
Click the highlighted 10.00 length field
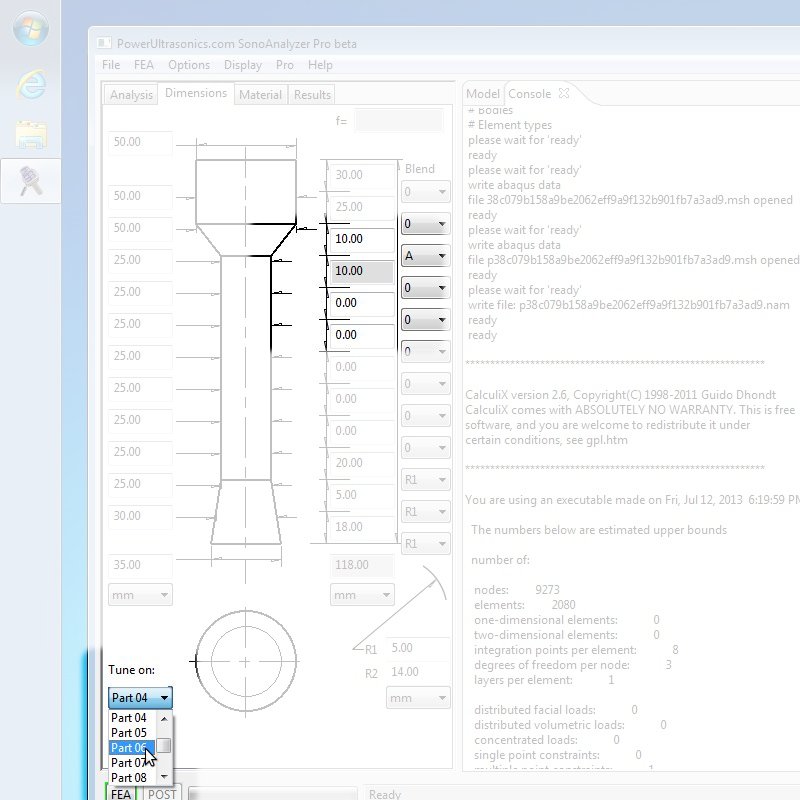(x=362, y=271)
